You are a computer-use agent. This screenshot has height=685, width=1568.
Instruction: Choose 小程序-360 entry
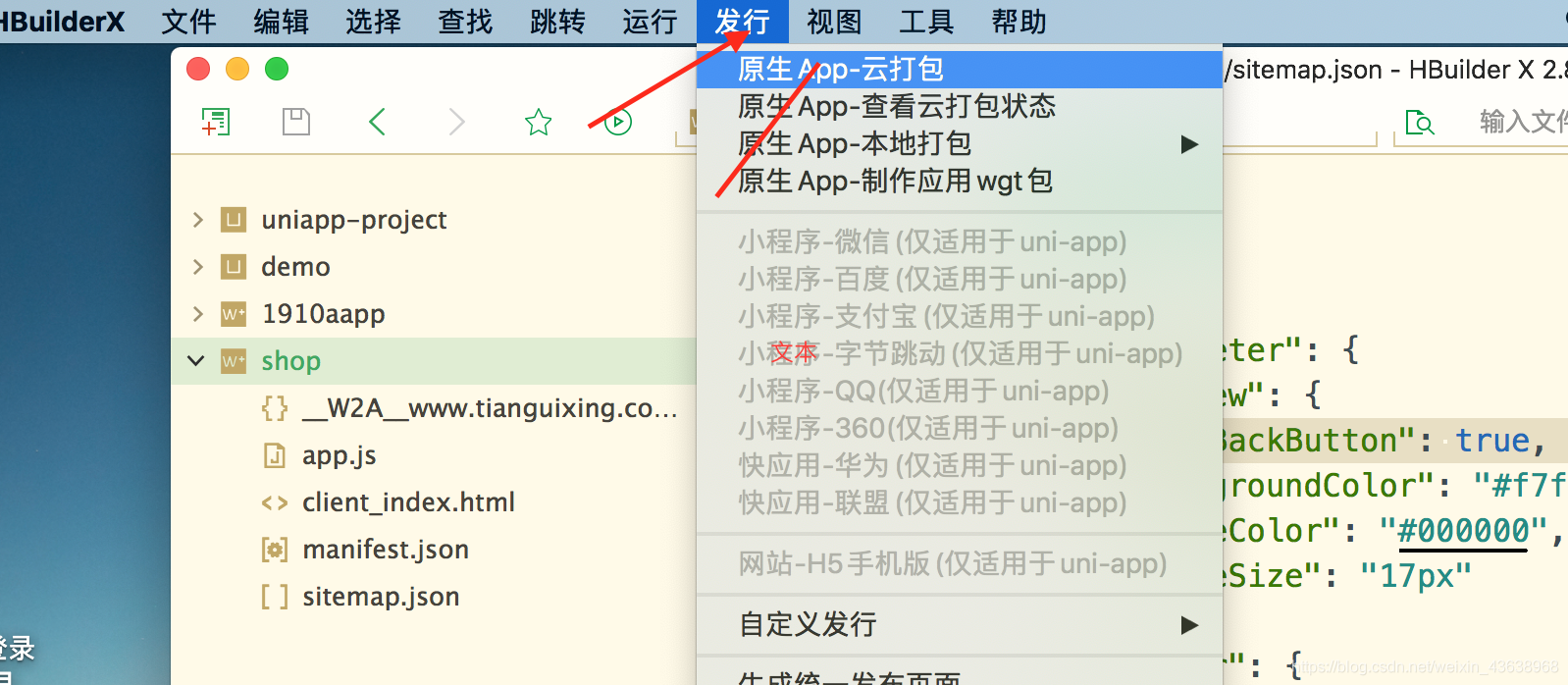960,428
